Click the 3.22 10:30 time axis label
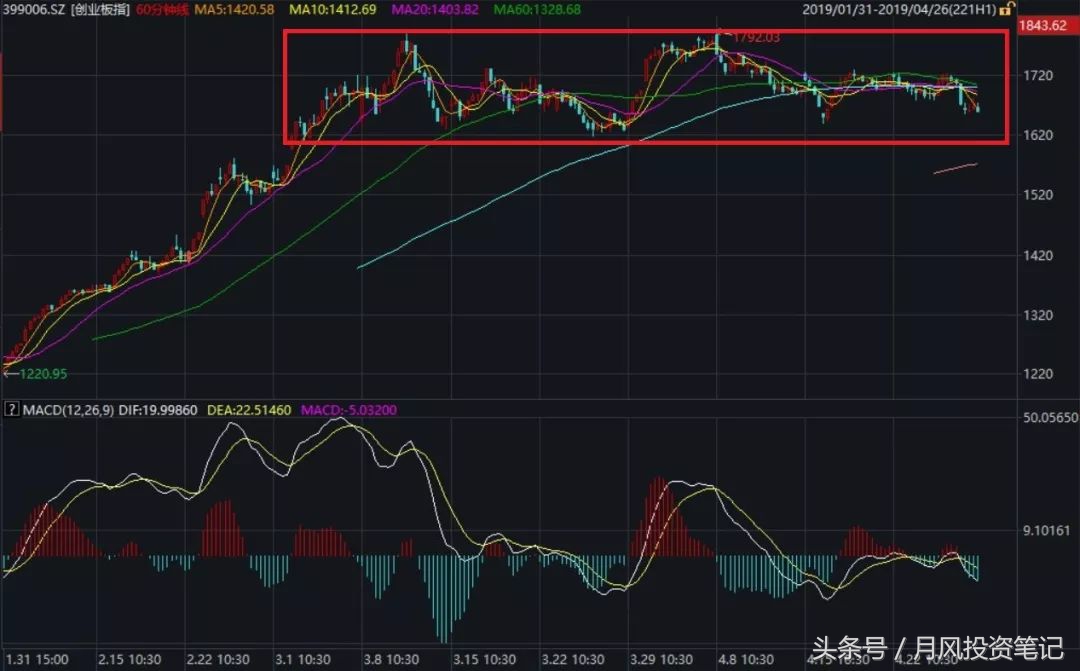The width and height of the screenshot is (1080, 671). click(573, 660)
